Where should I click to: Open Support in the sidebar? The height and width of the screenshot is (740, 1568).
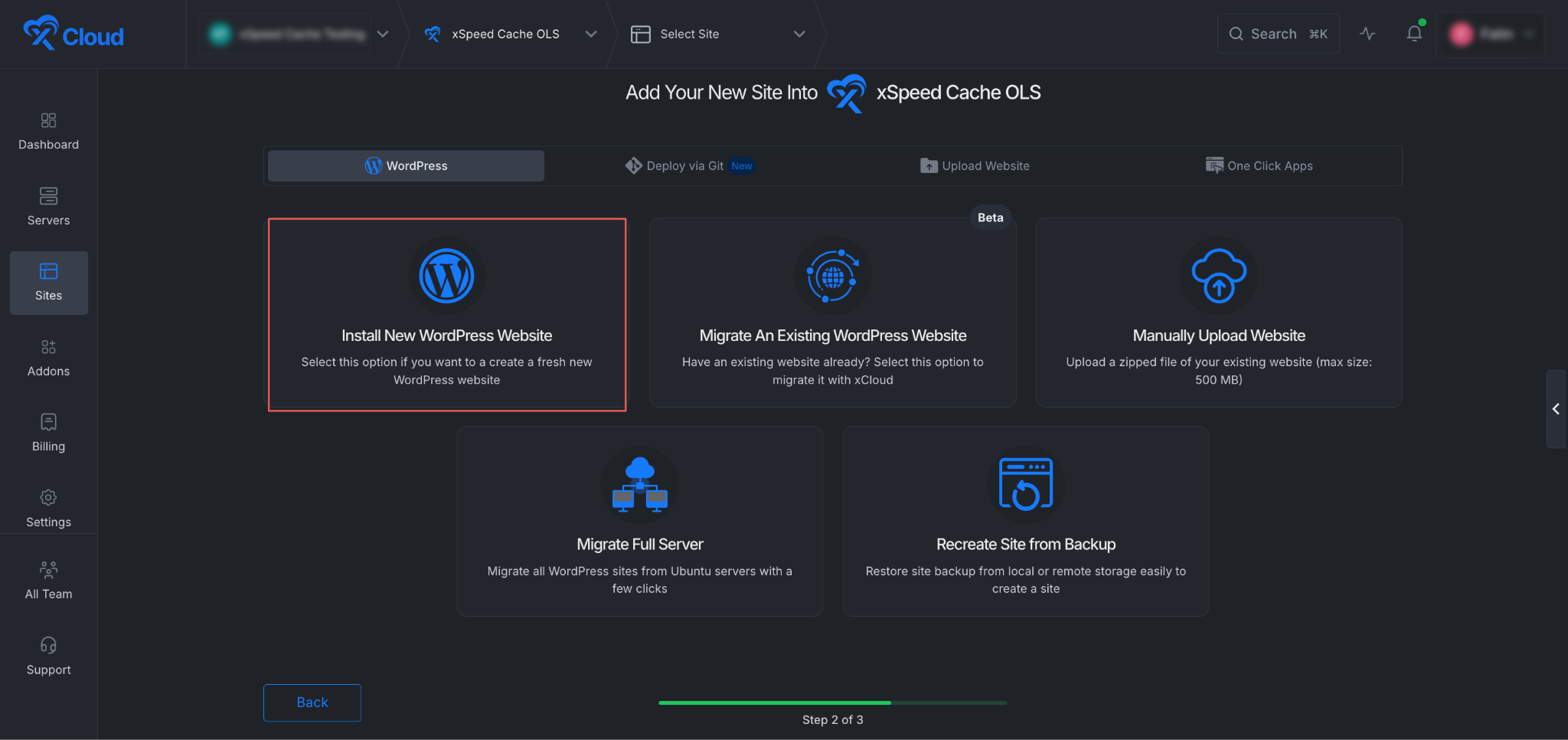tap(48, 657)
